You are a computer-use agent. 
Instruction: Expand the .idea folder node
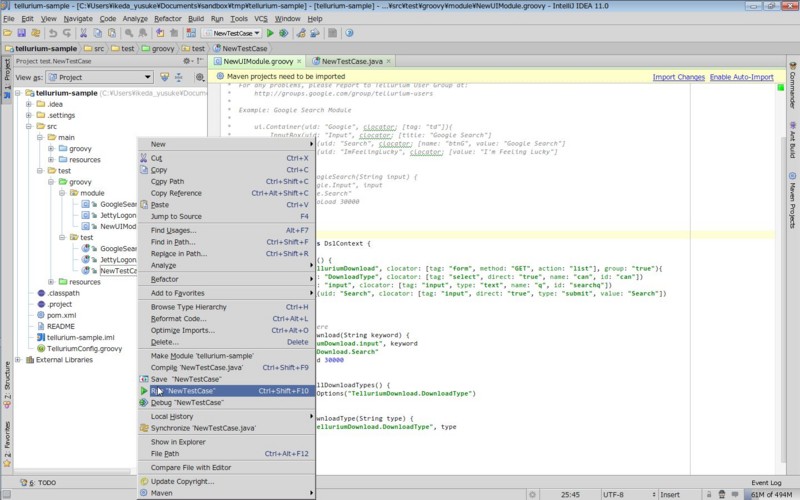coord(29,104)
